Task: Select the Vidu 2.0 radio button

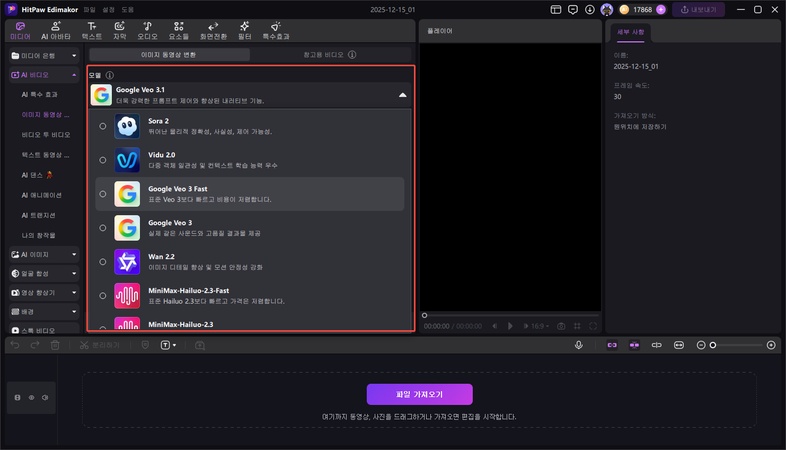Action: 103,160
